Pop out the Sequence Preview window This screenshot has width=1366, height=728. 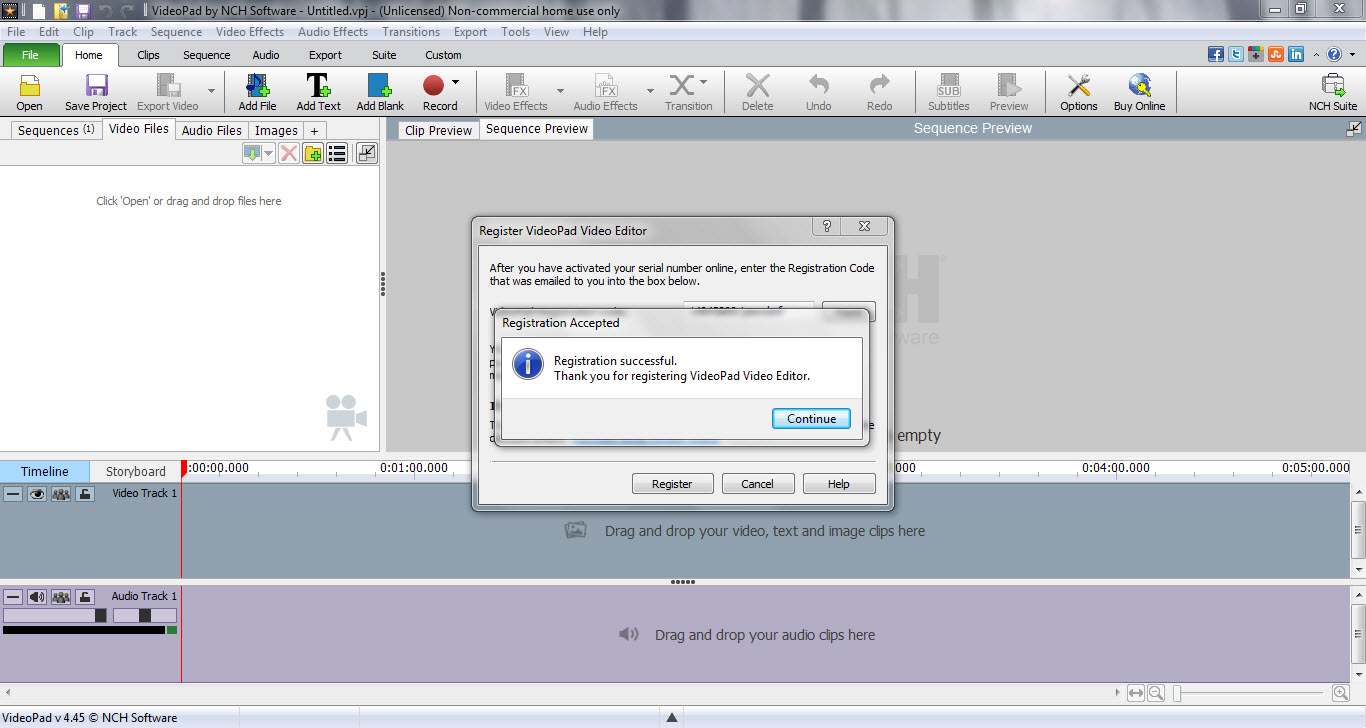click(x=1354, y=128)
